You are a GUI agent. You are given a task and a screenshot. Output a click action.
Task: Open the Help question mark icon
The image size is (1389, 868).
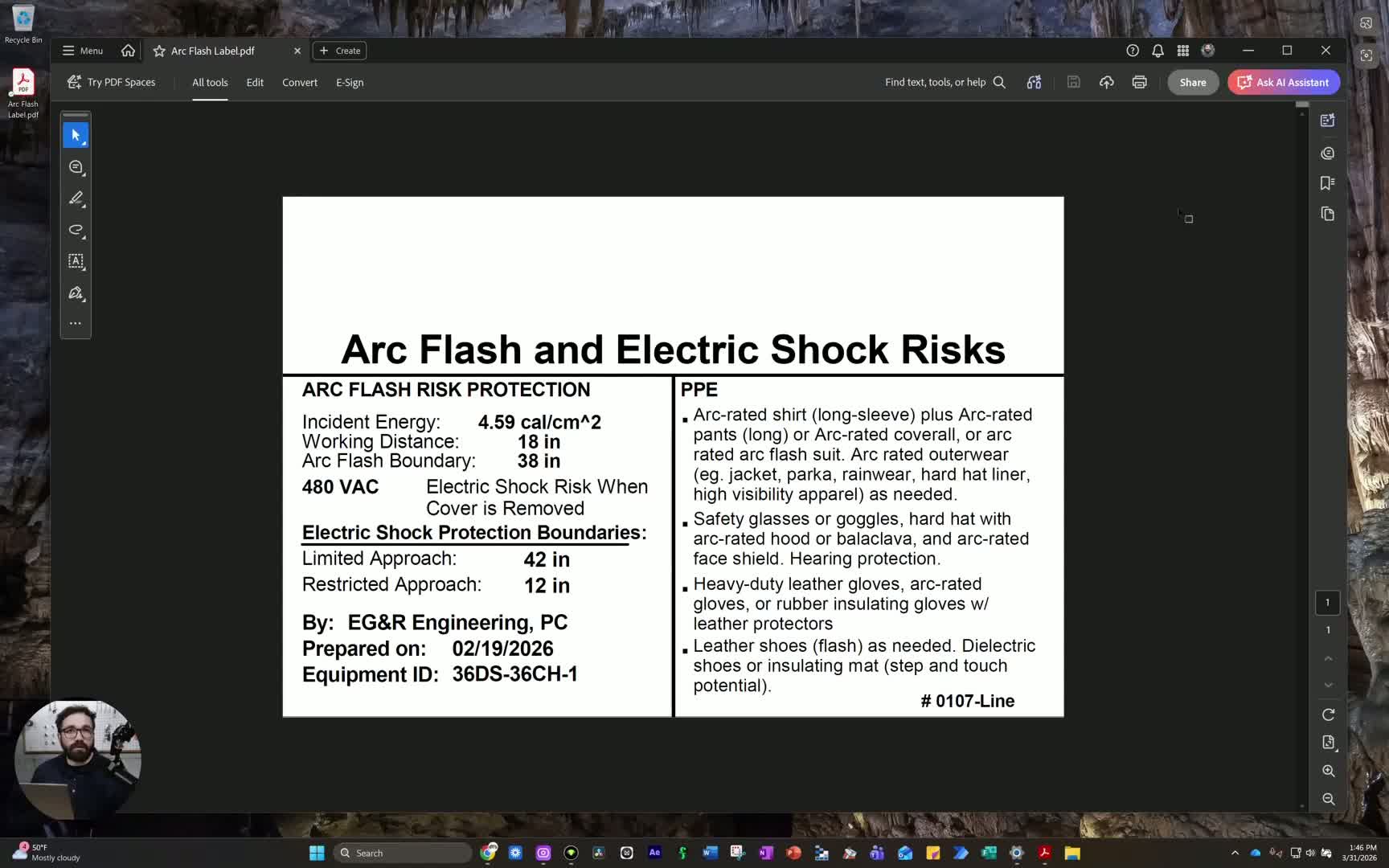(1133, 51)
